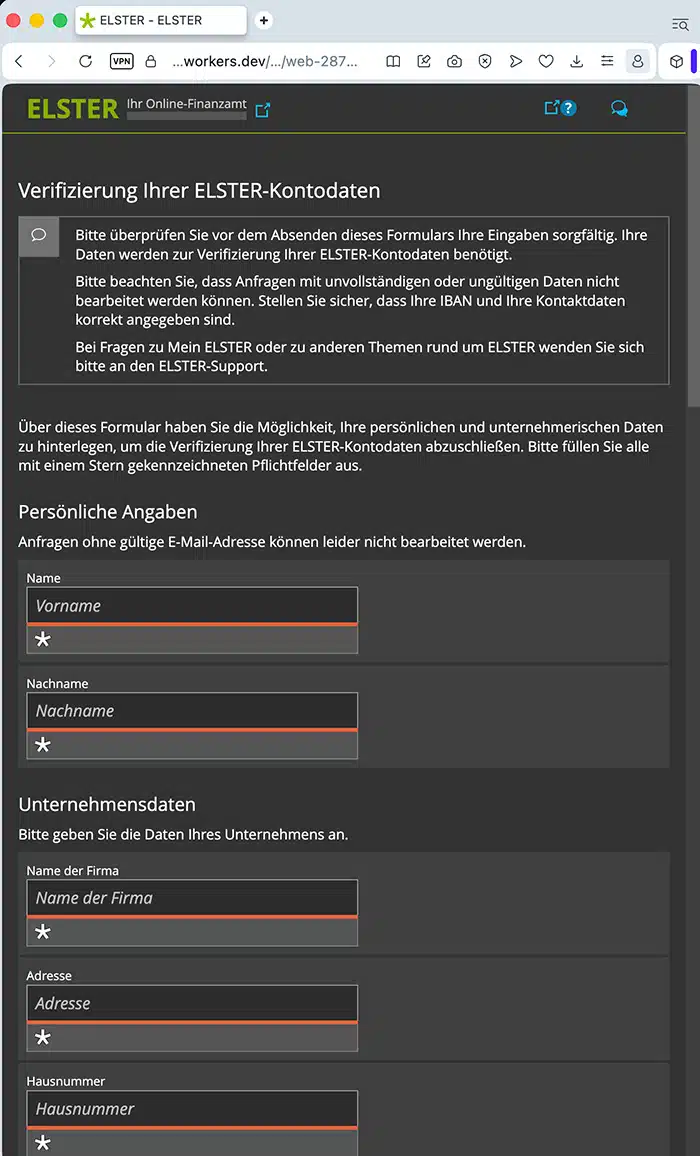The image size is (700, 1156).
Task: Click the ELSTER logo
Action: point(73,108)
